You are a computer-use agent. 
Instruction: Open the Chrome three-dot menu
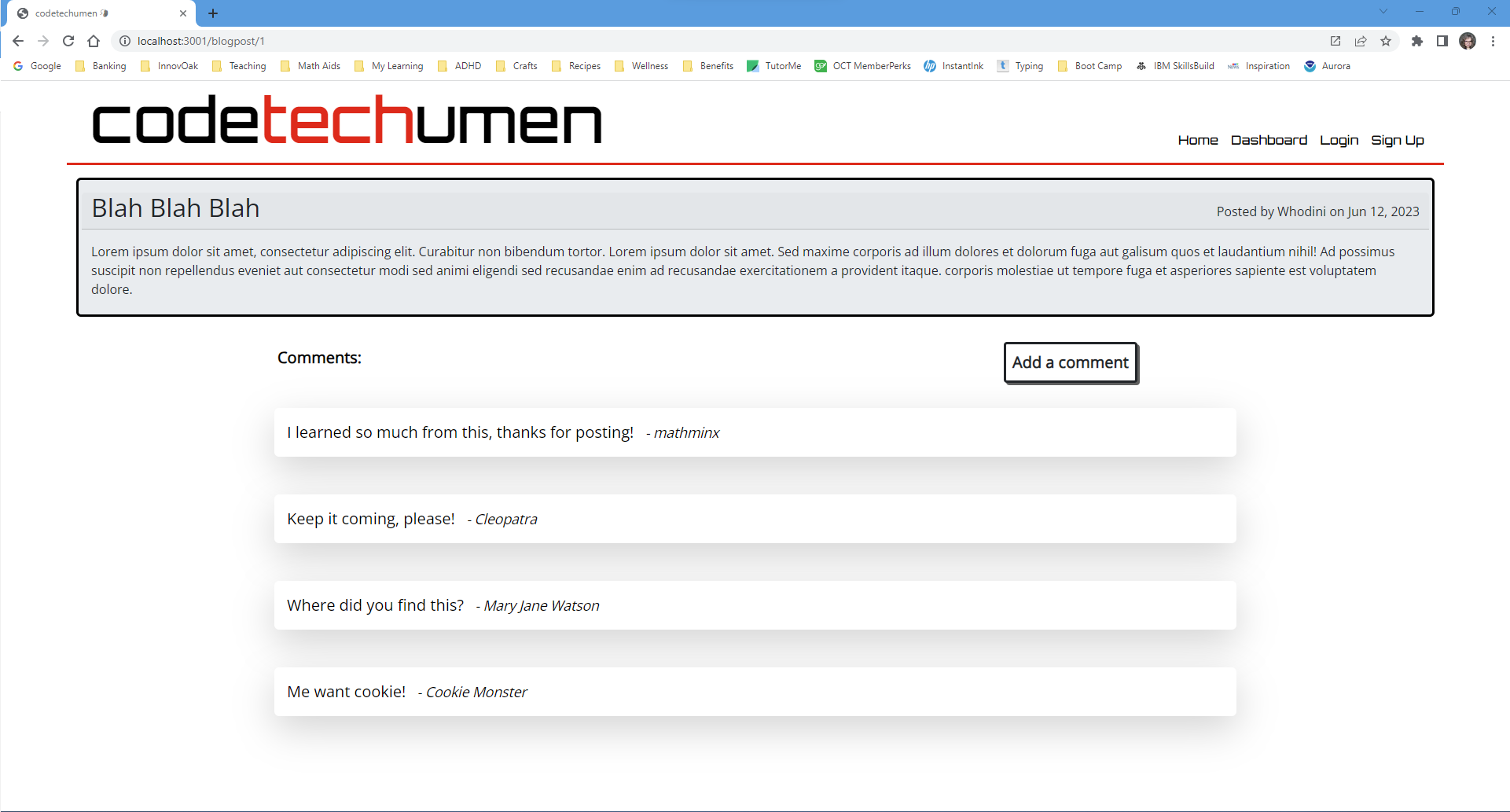[1494, 41]
